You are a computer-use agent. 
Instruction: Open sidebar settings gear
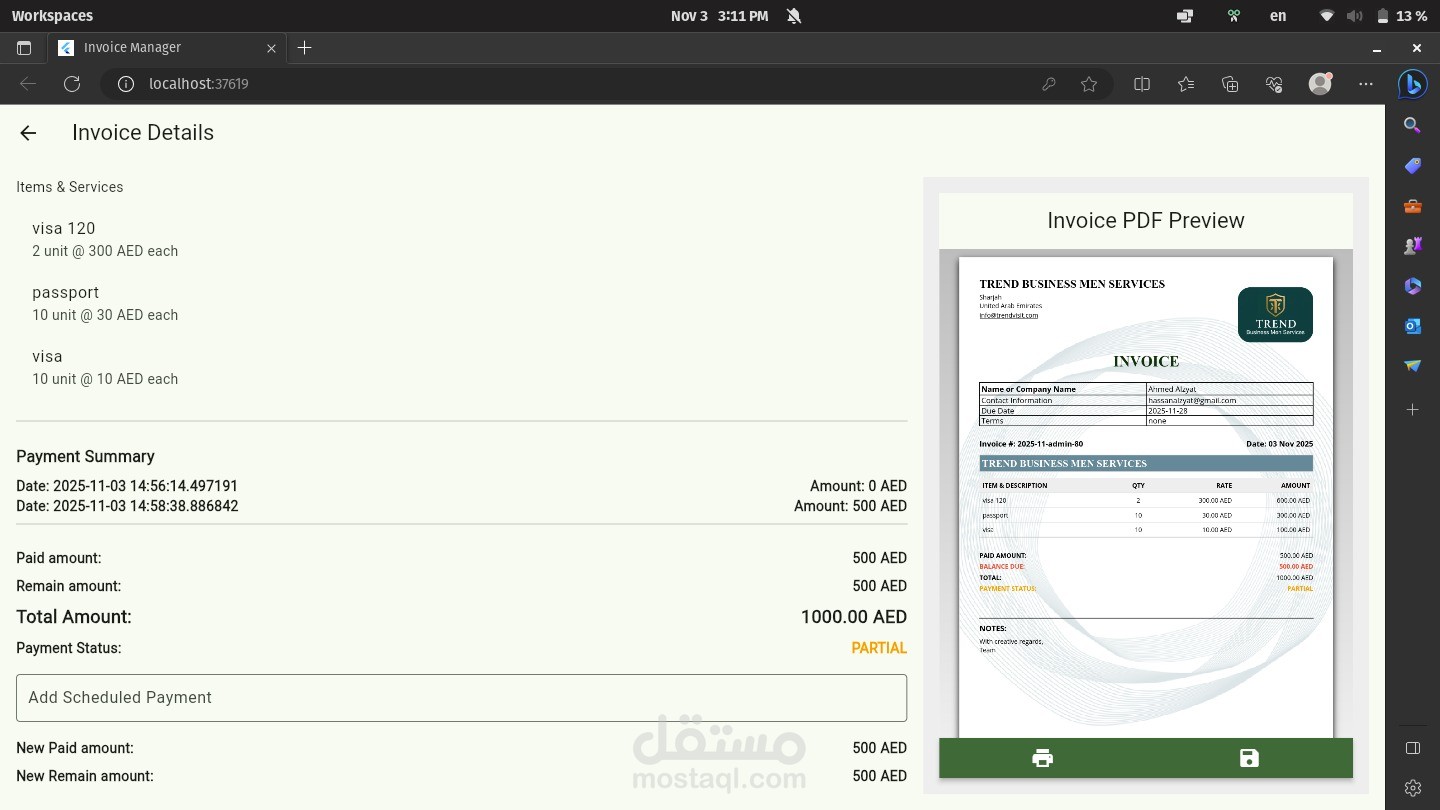click(1412, 788)
